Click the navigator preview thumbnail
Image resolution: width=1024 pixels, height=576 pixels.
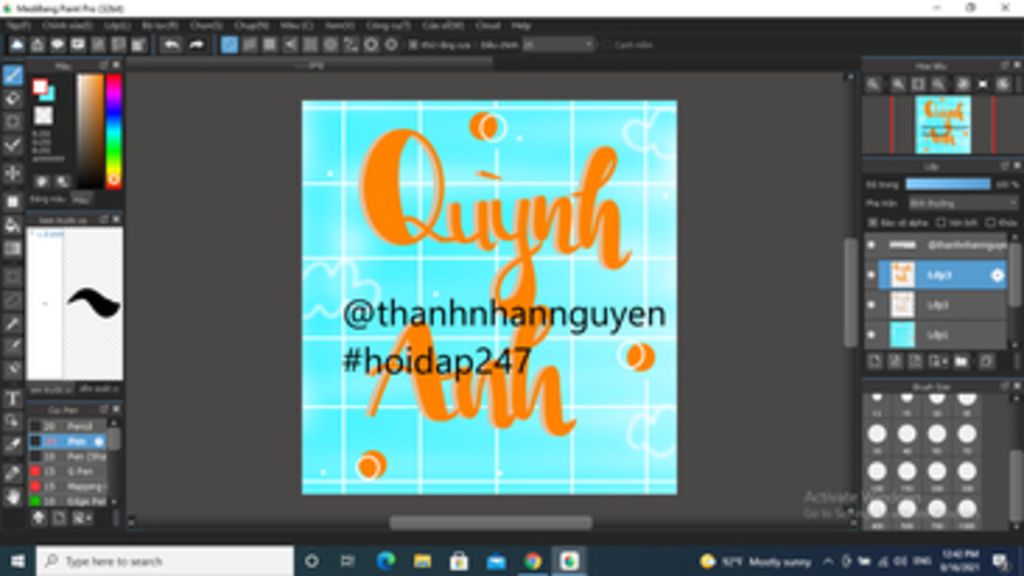click(943, 125)
